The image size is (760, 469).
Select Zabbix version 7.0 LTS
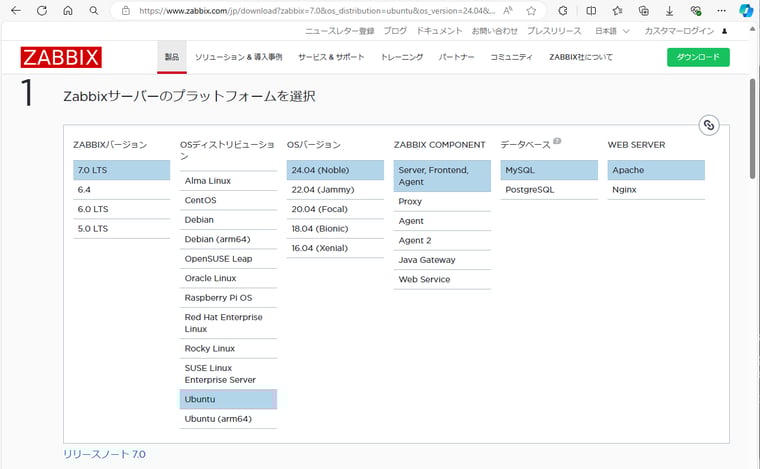(x=122, y=170)
